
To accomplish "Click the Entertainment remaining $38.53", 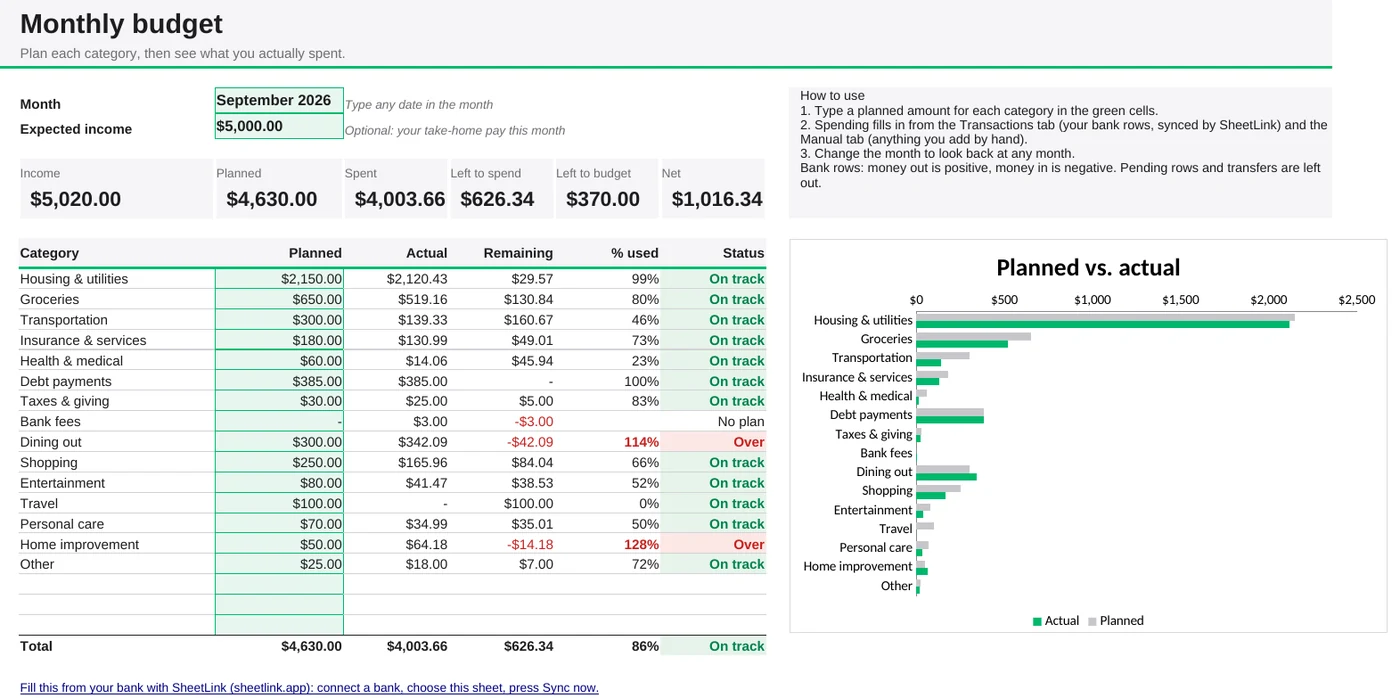I will (x=531, y=483).
